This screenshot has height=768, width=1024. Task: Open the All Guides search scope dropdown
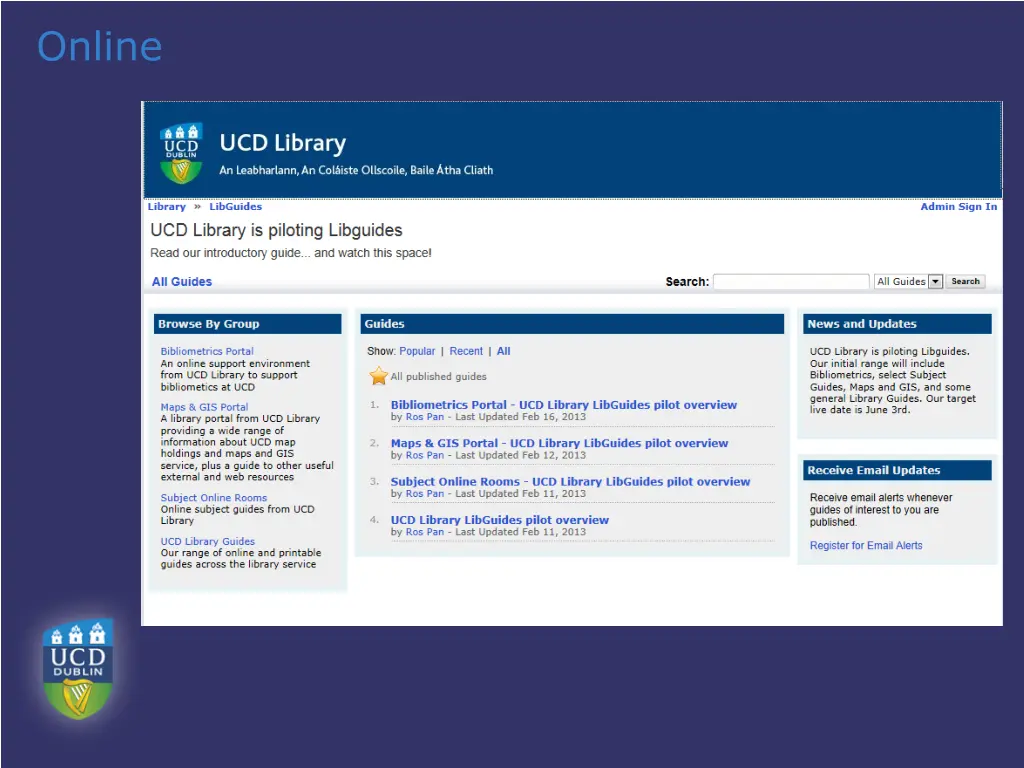[908, 281]
